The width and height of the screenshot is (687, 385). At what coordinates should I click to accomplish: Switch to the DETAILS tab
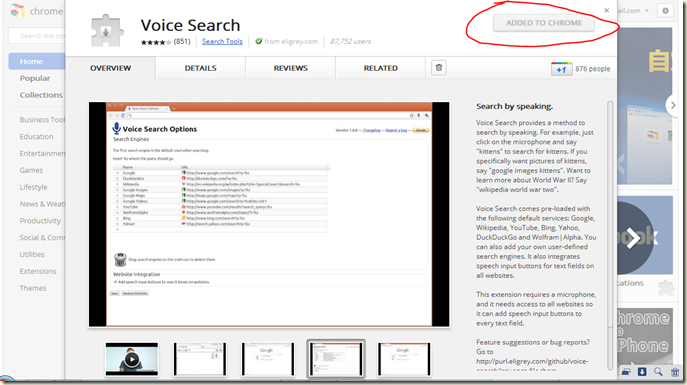coord(200,68)
